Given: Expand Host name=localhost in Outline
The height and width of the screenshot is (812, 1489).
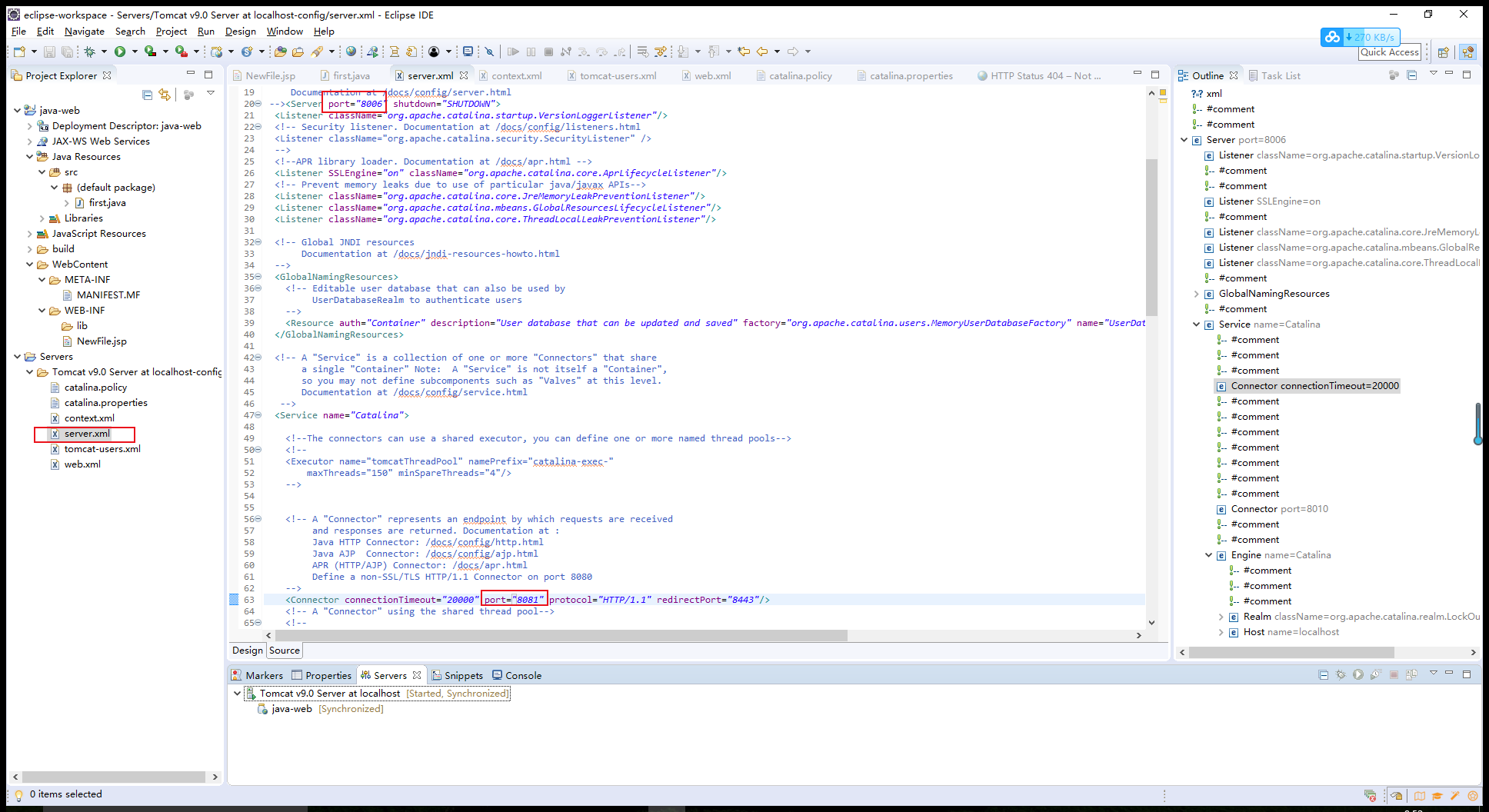Looking at the screenshot, I should pyautogui.click(x=1221, y=632).
